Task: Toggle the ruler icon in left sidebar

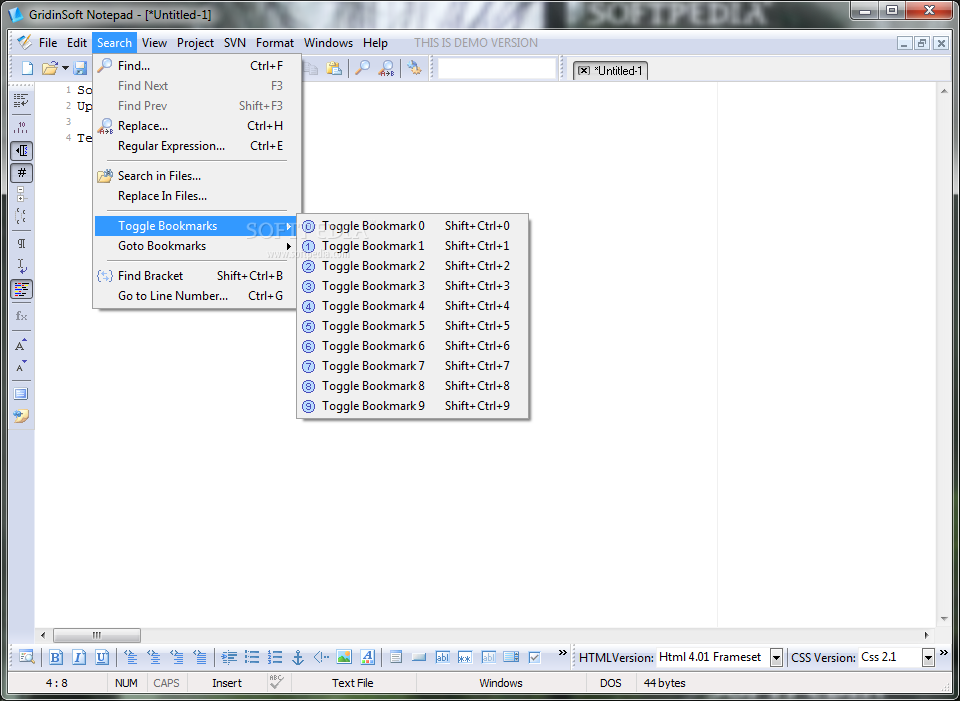Action: tap(21, 127)
